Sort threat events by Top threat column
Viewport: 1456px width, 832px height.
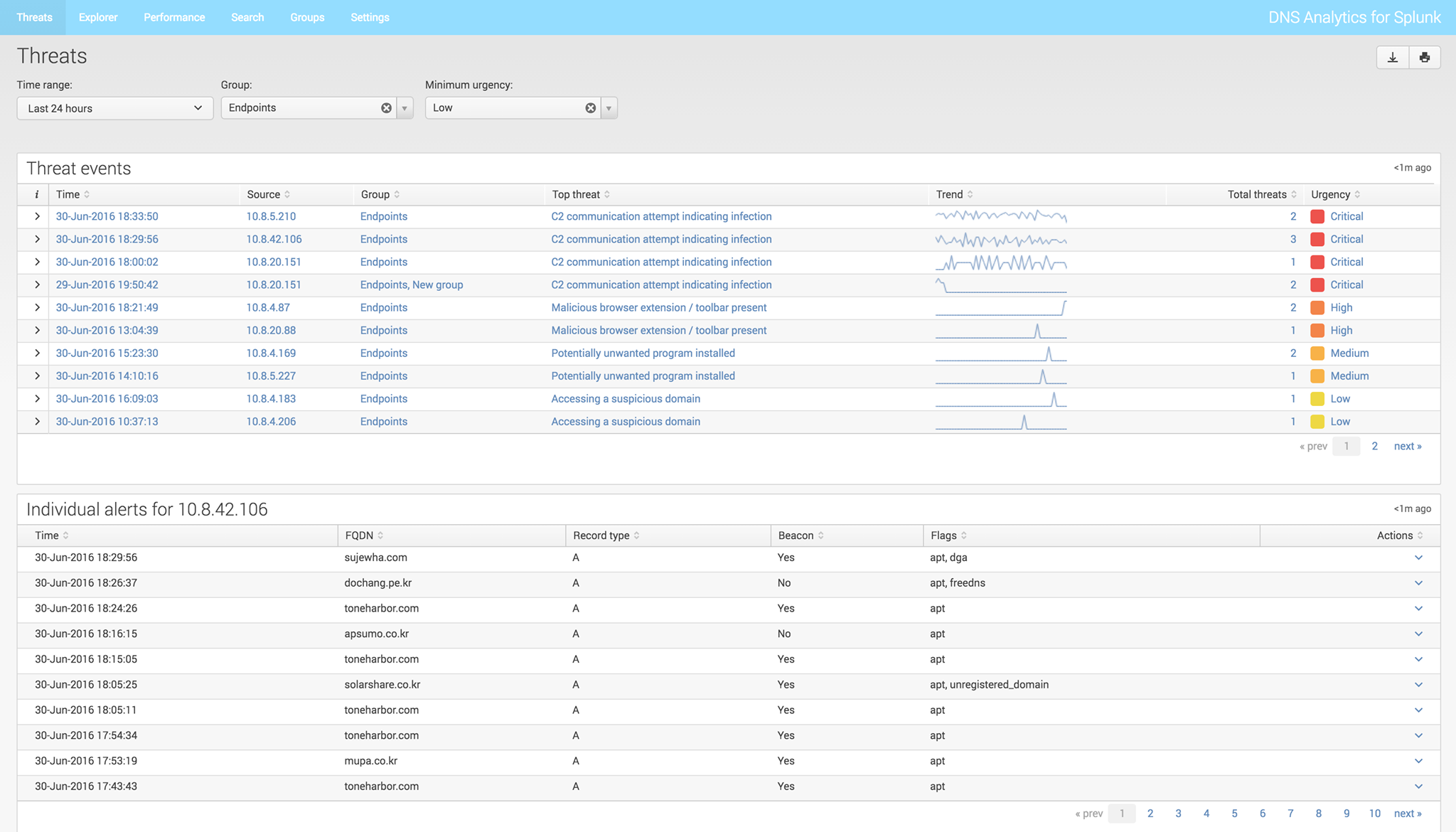point(581,194)
